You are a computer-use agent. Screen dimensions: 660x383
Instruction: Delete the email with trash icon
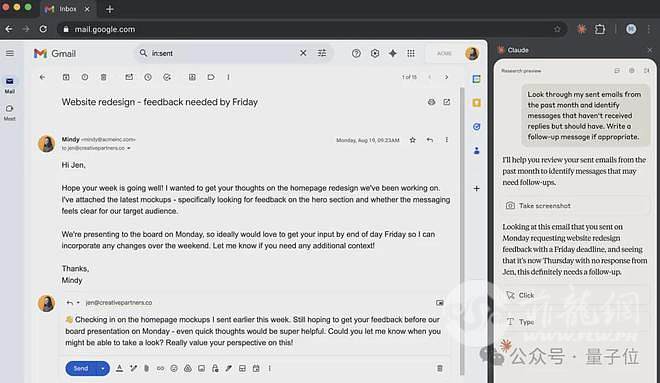[x=104, y=77]
